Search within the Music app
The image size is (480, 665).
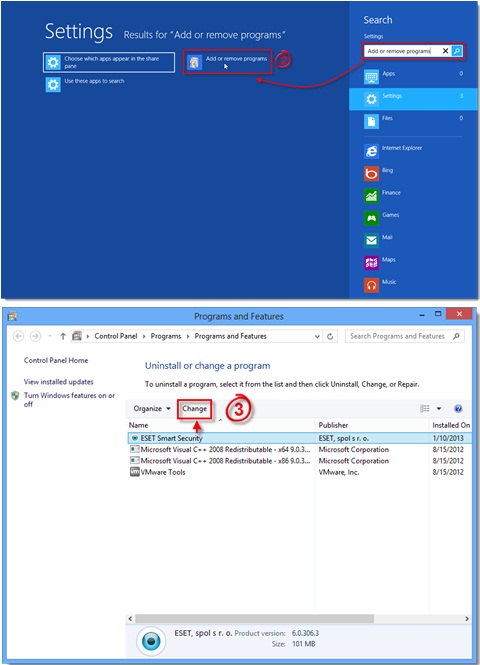click(380, 285)
